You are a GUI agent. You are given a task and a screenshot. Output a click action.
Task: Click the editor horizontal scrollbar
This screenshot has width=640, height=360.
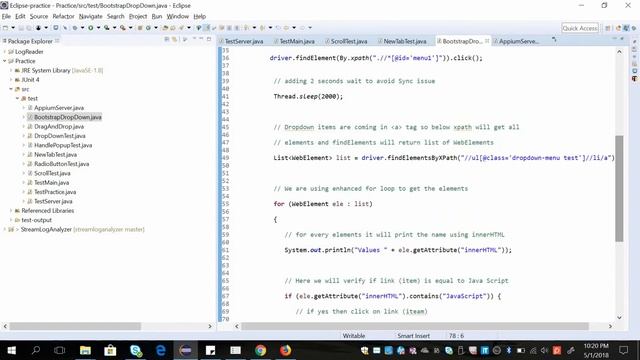click(415, 326)
